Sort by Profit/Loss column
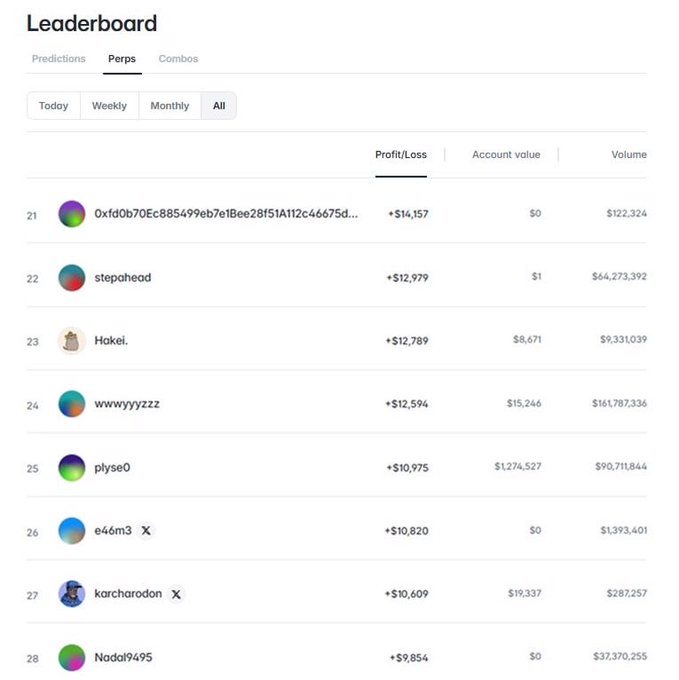 click(401, 155)
